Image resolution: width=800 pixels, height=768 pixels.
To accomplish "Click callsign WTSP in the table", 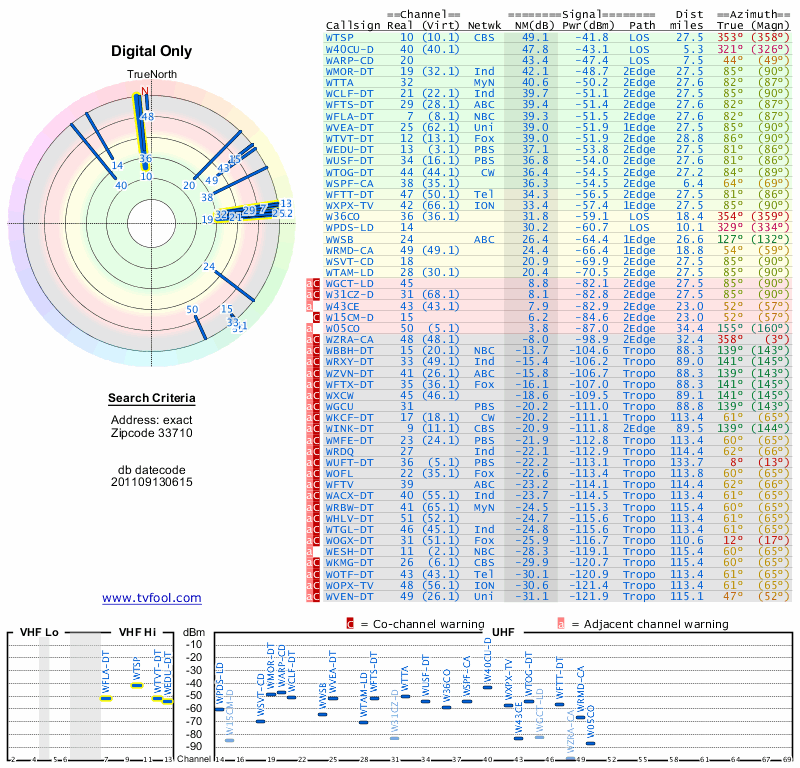I will tap(339, 37).
